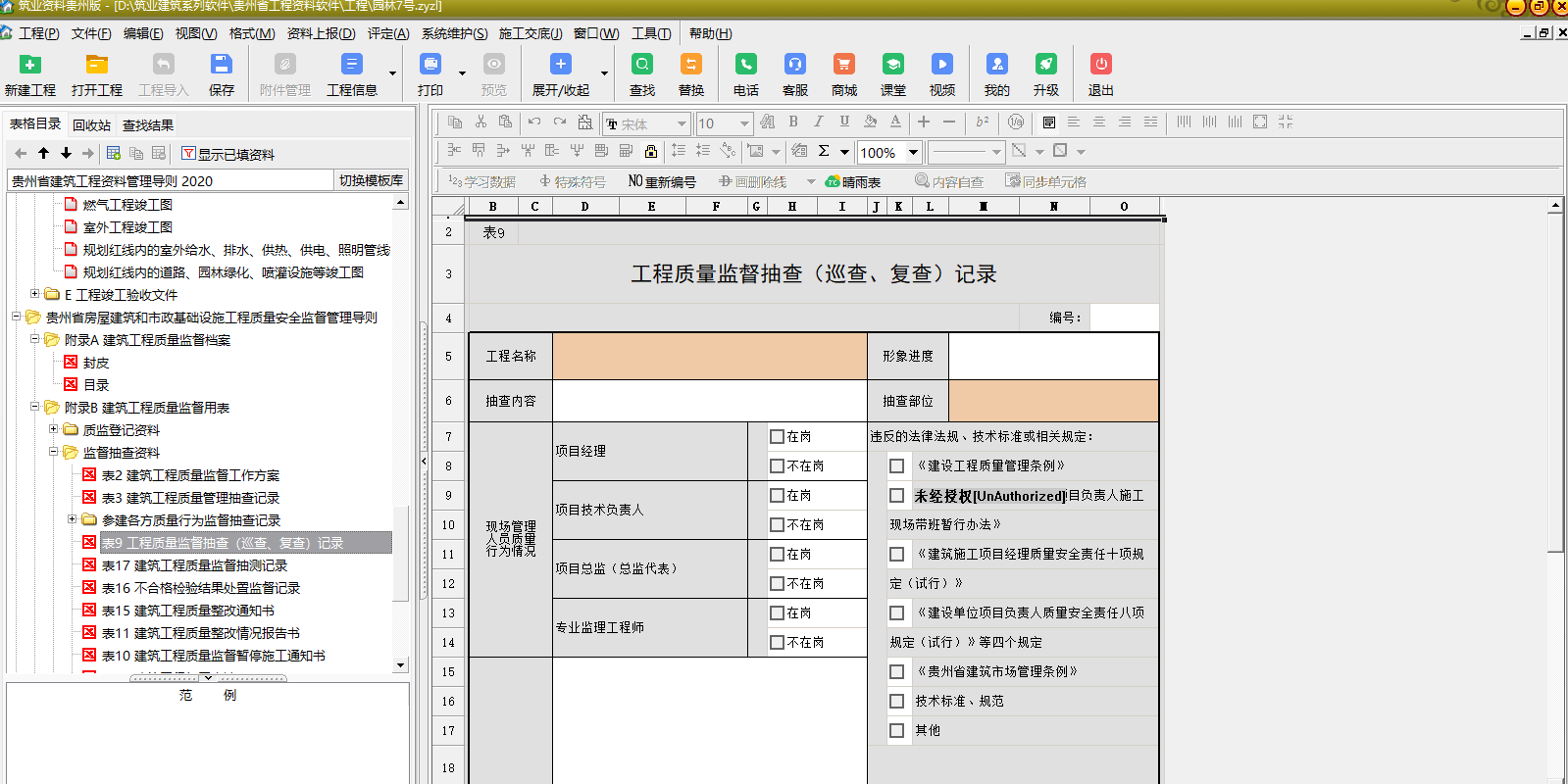
Task: Click the 查找 search icon
Action: pyautogui.click(x=642, y=65)
